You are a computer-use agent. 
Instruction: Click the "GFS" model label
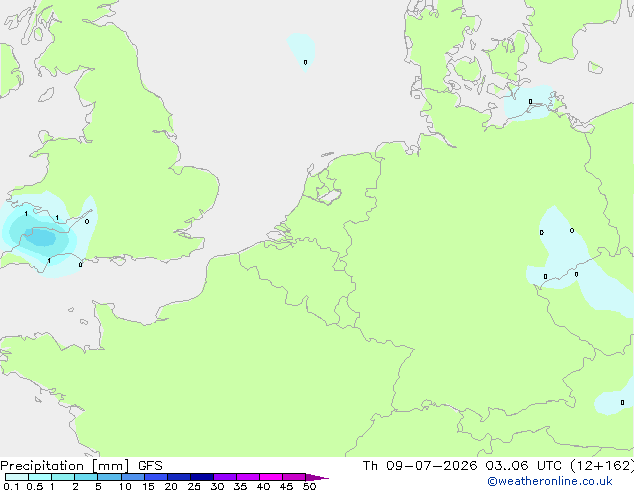(x=150, y=466)
